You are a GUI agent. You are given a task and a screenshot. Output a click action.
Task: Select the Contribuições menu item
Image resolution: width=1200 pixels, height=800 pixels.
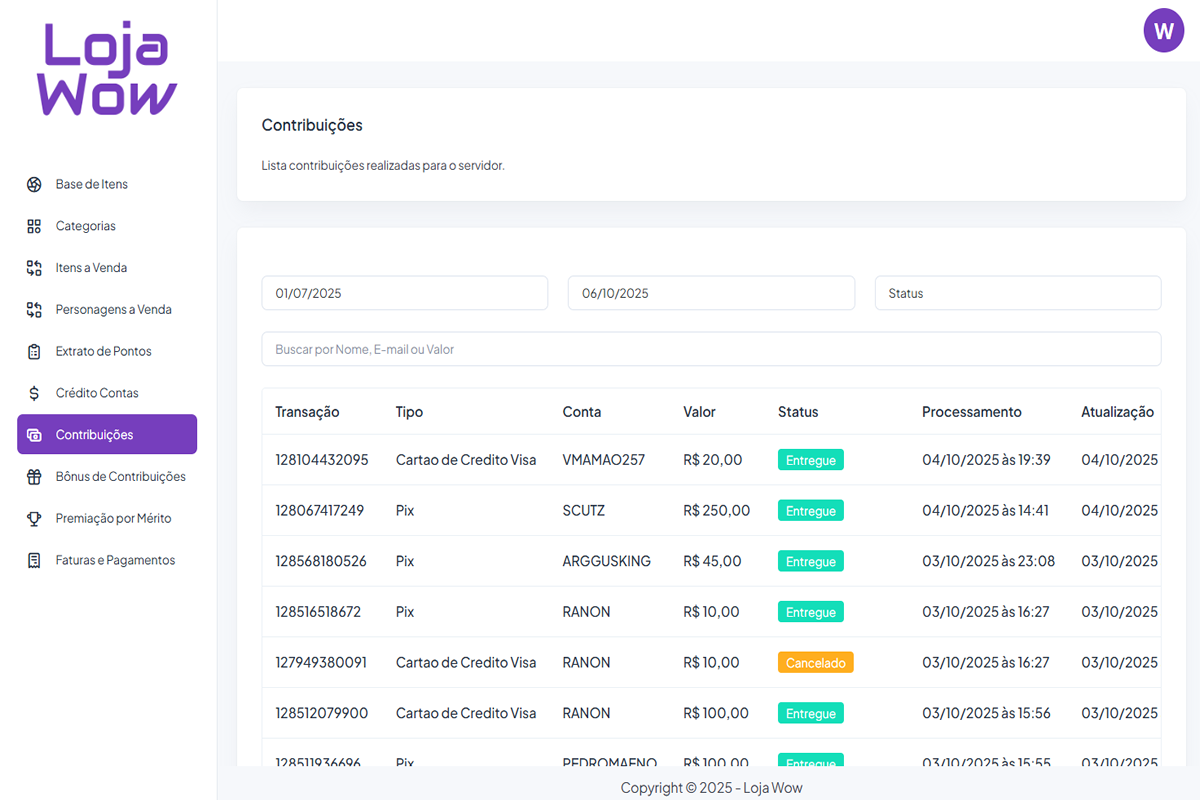[107, 435]
